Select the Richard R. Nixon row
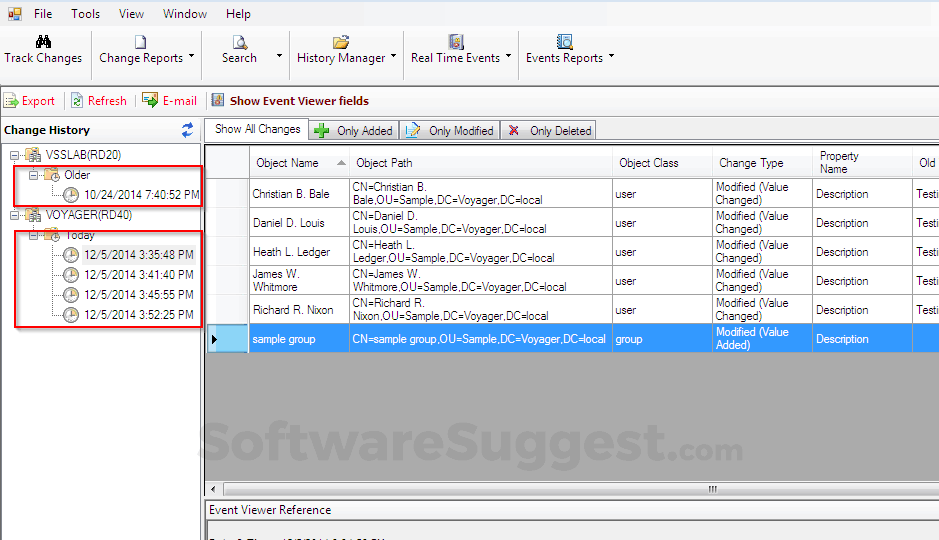 pos(573,310)
